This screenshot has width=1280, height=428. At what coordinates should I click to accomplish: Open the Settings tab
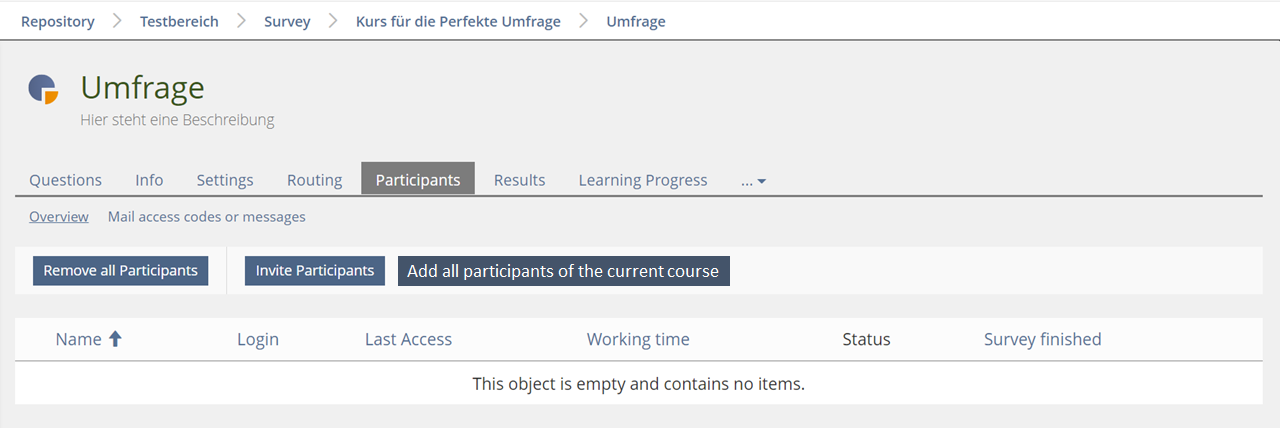click(225, 180)
